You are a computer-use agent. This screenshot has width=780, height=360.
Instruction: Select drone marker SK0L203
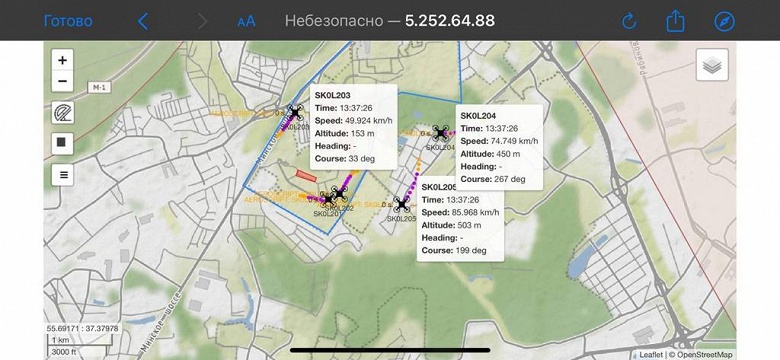pyautogui.click(x=295, y=112)
